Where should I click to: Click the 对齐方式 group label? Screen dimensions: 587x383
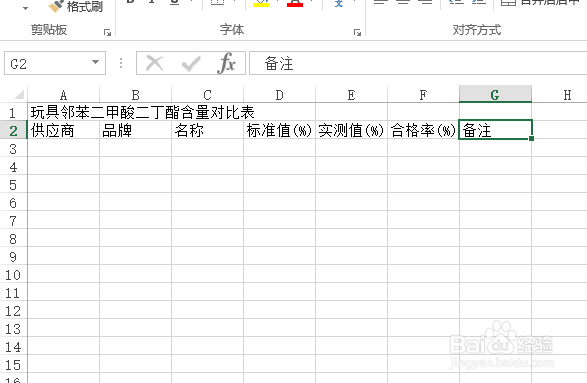[477, 30]
